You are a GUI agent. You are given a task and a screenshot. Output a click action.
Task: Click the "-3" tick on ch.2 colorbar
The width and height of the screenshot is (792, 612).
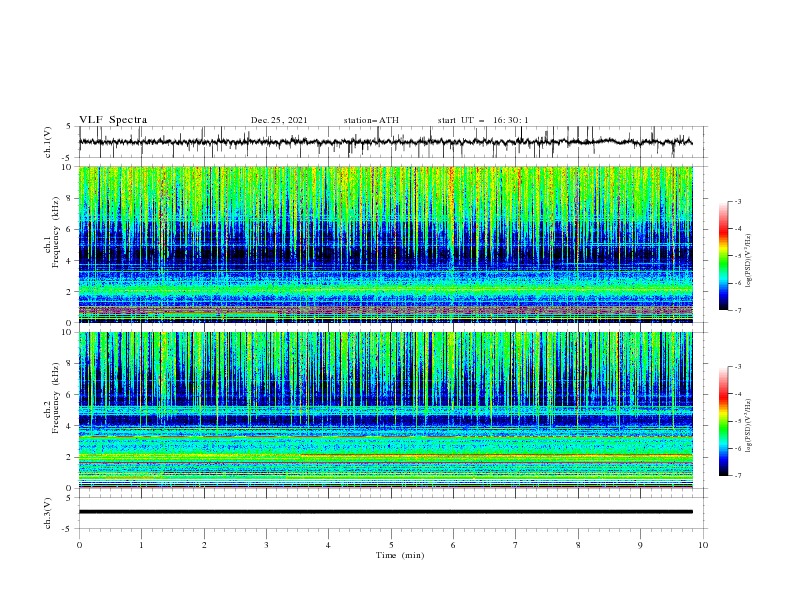pyautogui.click(x=737, y=367)
